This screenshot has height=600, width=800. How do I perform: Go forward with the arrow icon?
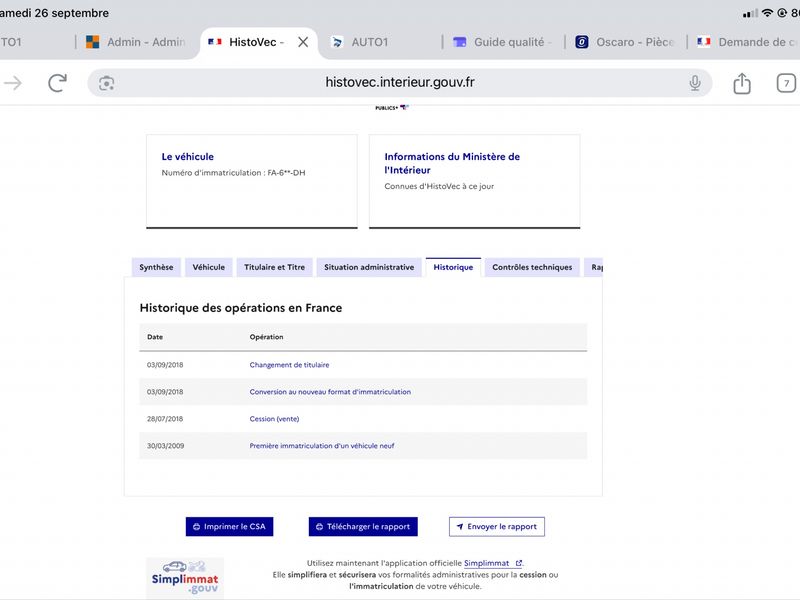(x=13, y=83)
